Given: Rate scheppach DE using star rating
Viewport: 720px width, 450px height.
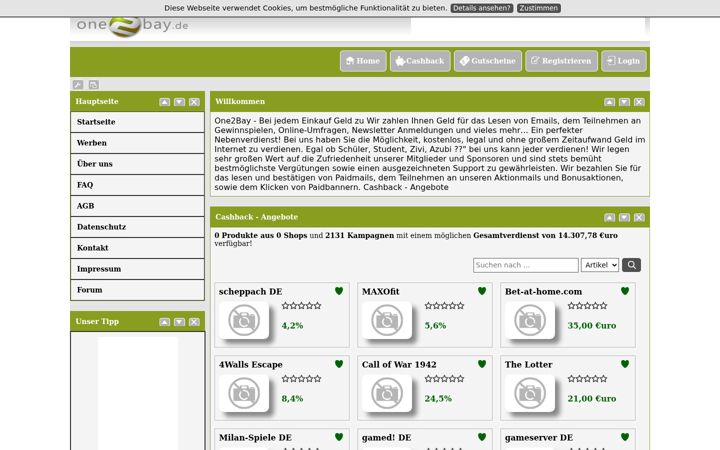Looking at the screenshot, I should (x=302, y=306).
